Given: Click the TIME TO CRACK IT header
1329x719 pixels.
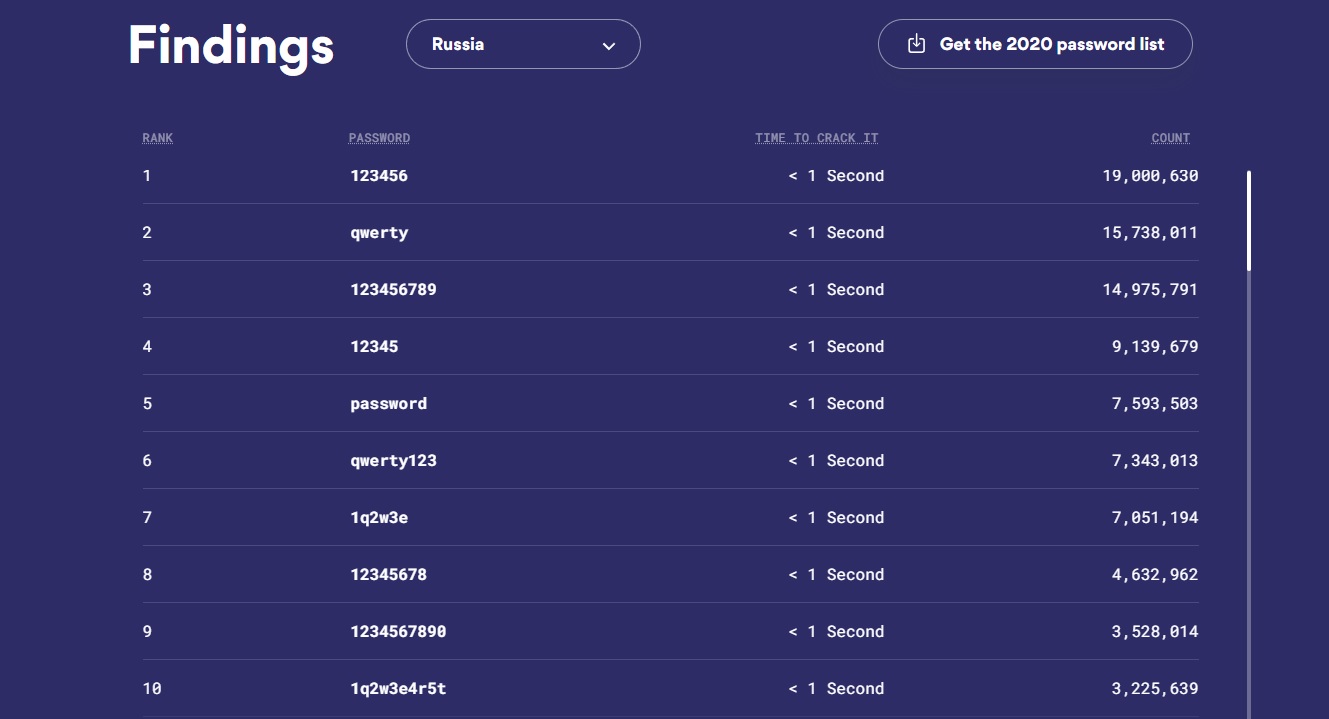Looking at the screenshot, I should pyautogui.click(x=816, y=138).
